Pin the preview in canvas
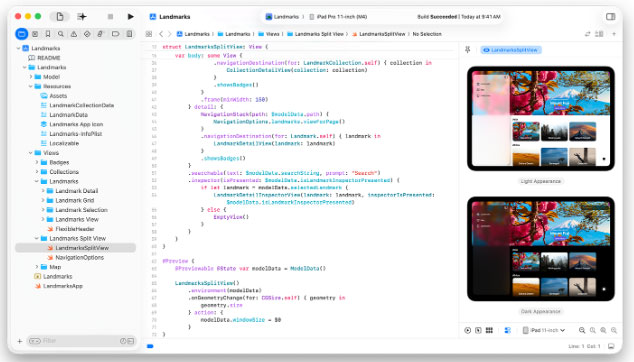 coord(468,50)
